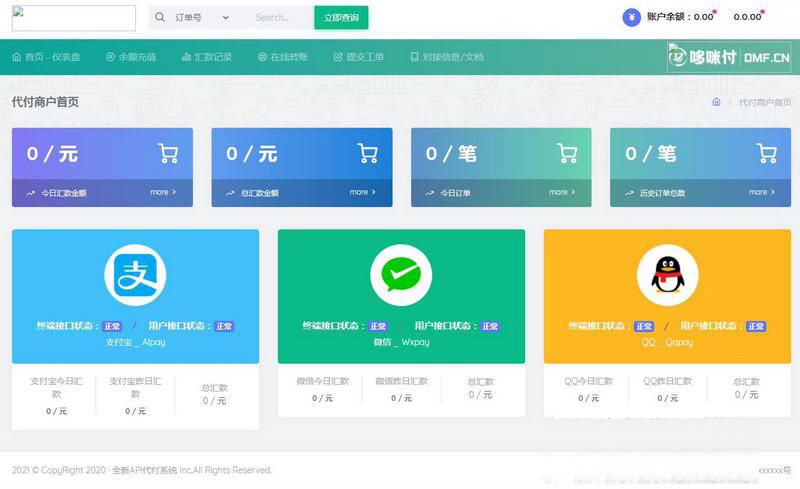Click the 哆咪付 DMF.CN logo banner
Viewport: 800px width, 489px height.
coord(729,57)
